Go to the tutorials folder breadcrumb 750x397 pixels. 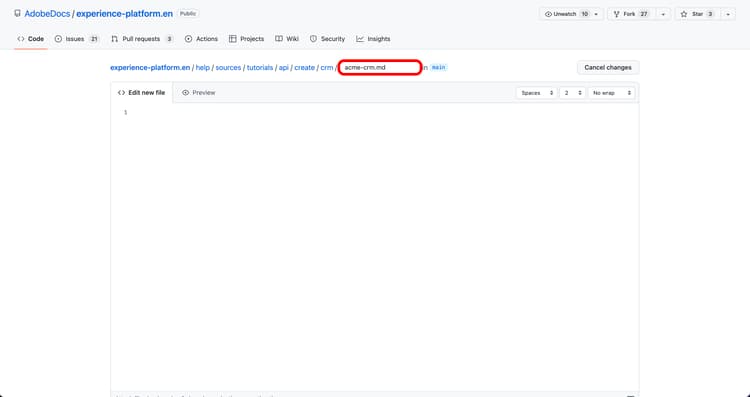click(260, 67)
